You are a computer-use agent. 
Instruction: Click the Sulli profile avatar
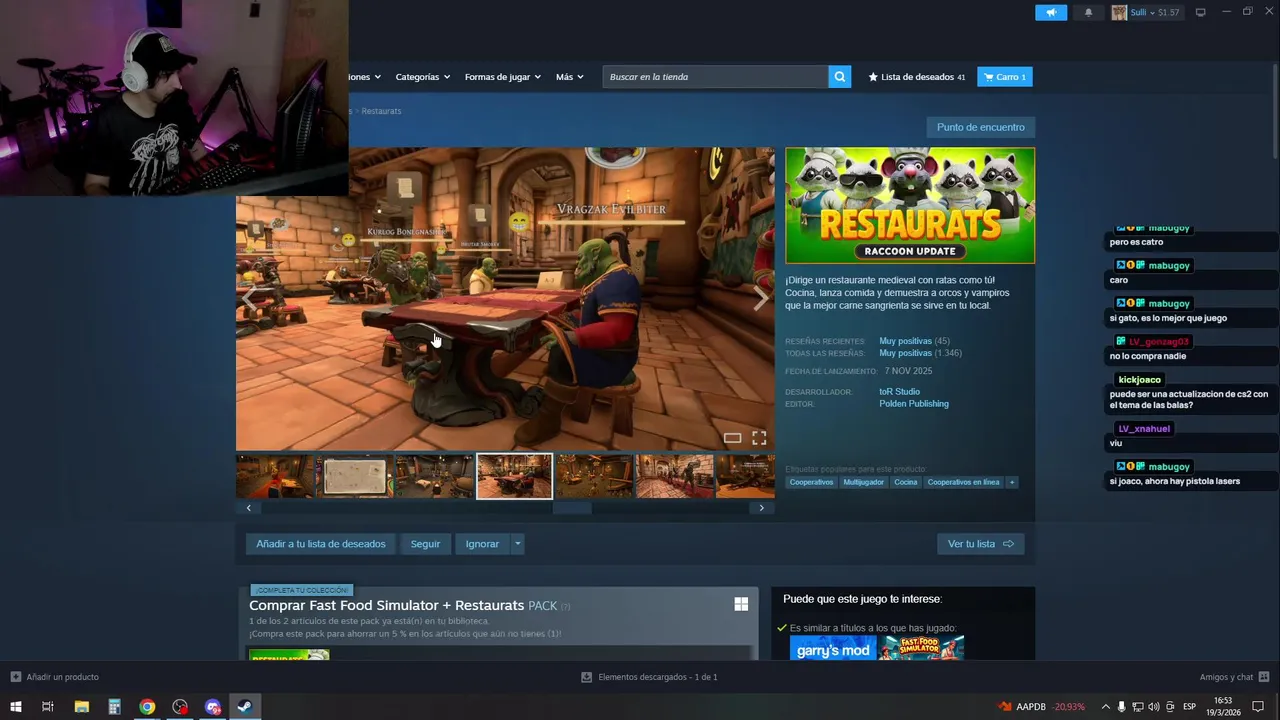coord(1119,12)
